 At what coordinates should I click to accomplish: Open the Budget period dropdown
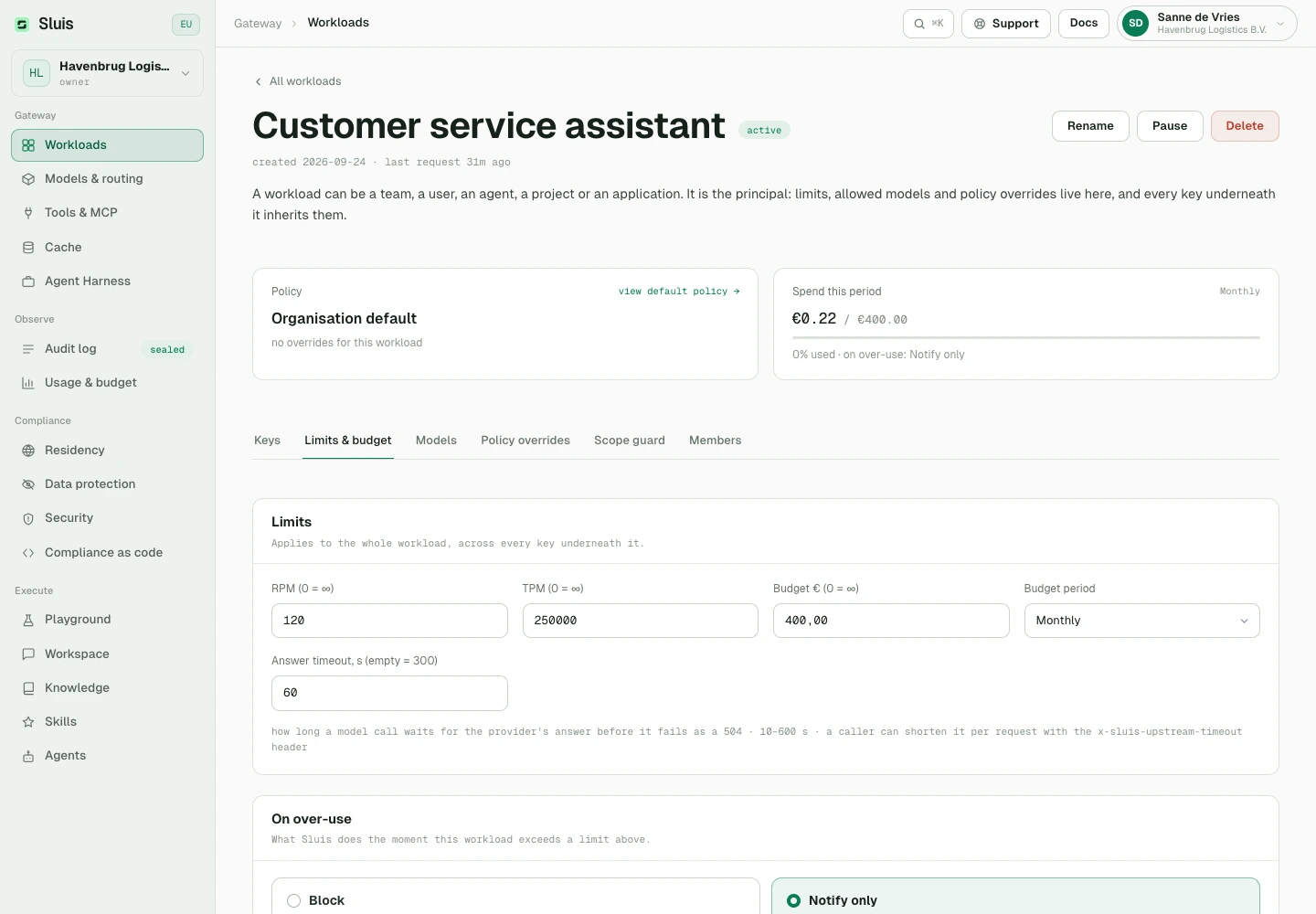coord(1141,621)
